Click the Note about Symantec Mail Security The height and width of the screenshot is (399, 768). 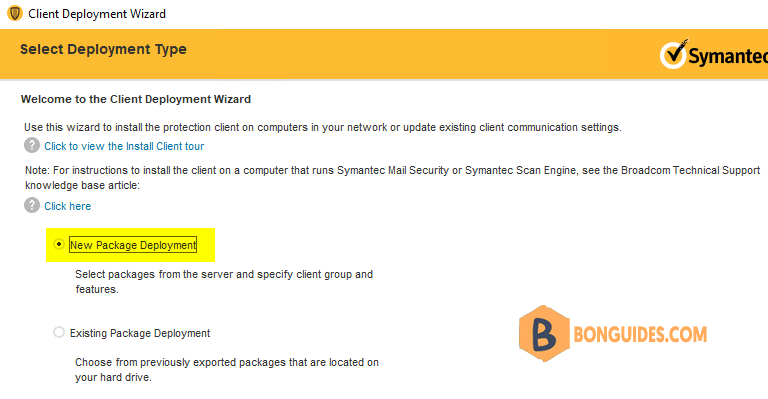click(392, 178)
